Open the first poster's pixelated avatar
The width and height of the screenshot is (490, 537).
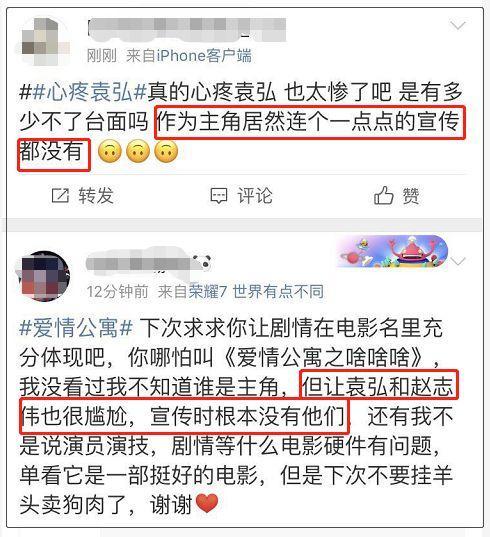click(x=43, y=41)
